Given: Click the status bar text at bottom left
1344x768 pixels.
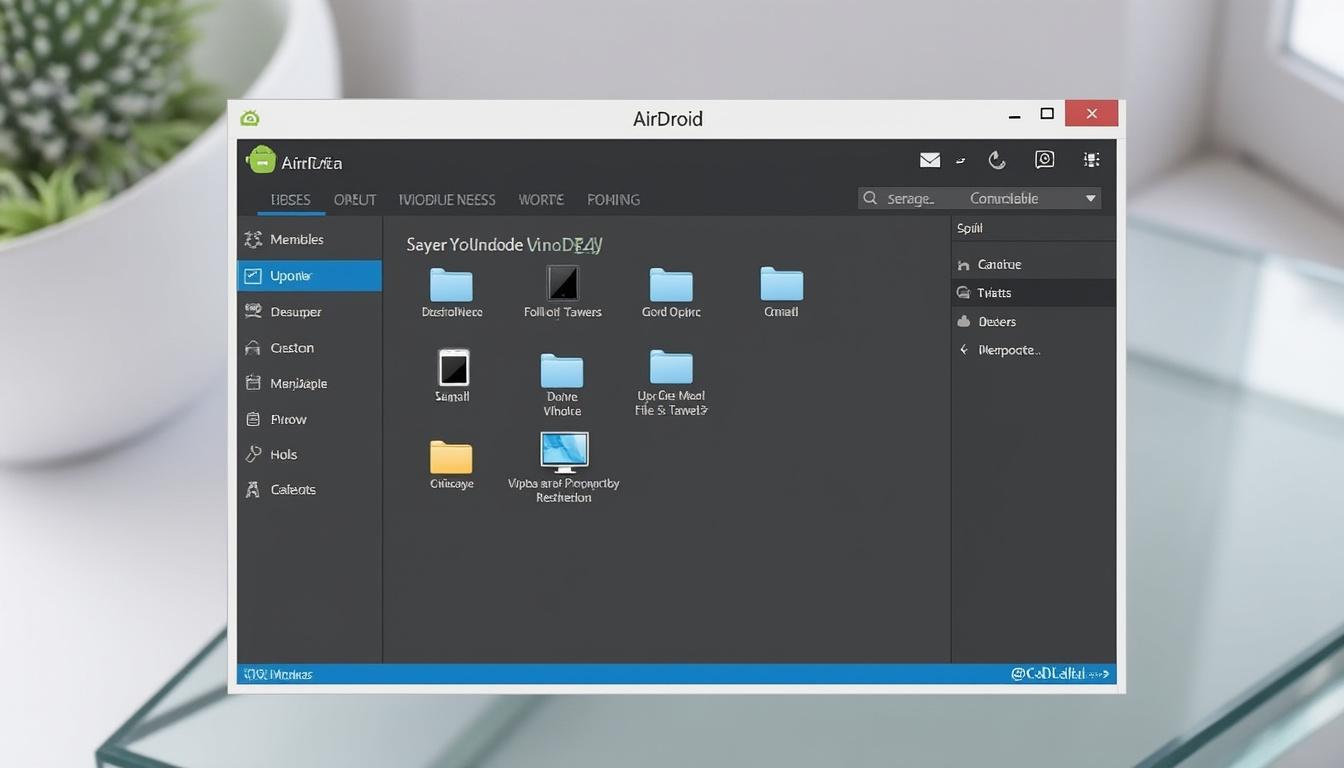Looking at the screenshot, I should pos(277,675).
